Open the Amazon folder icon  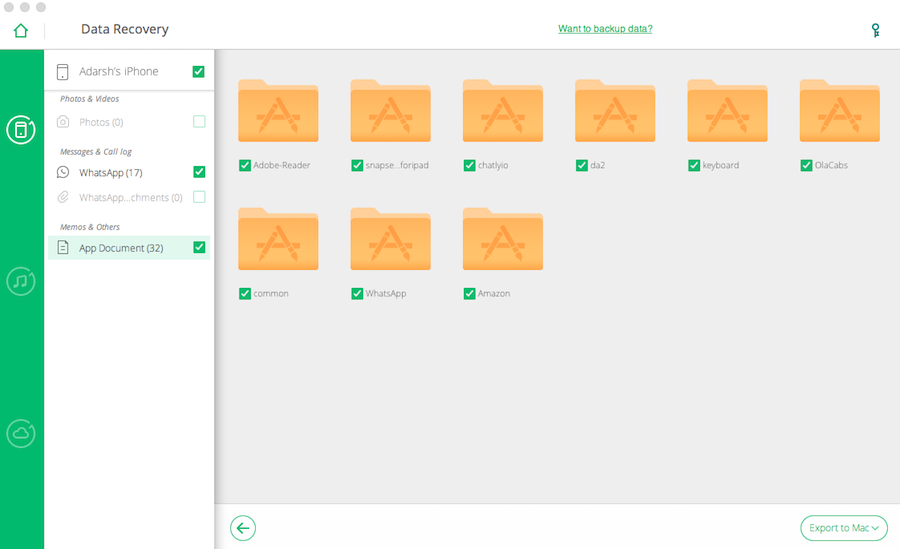point(502,244)
